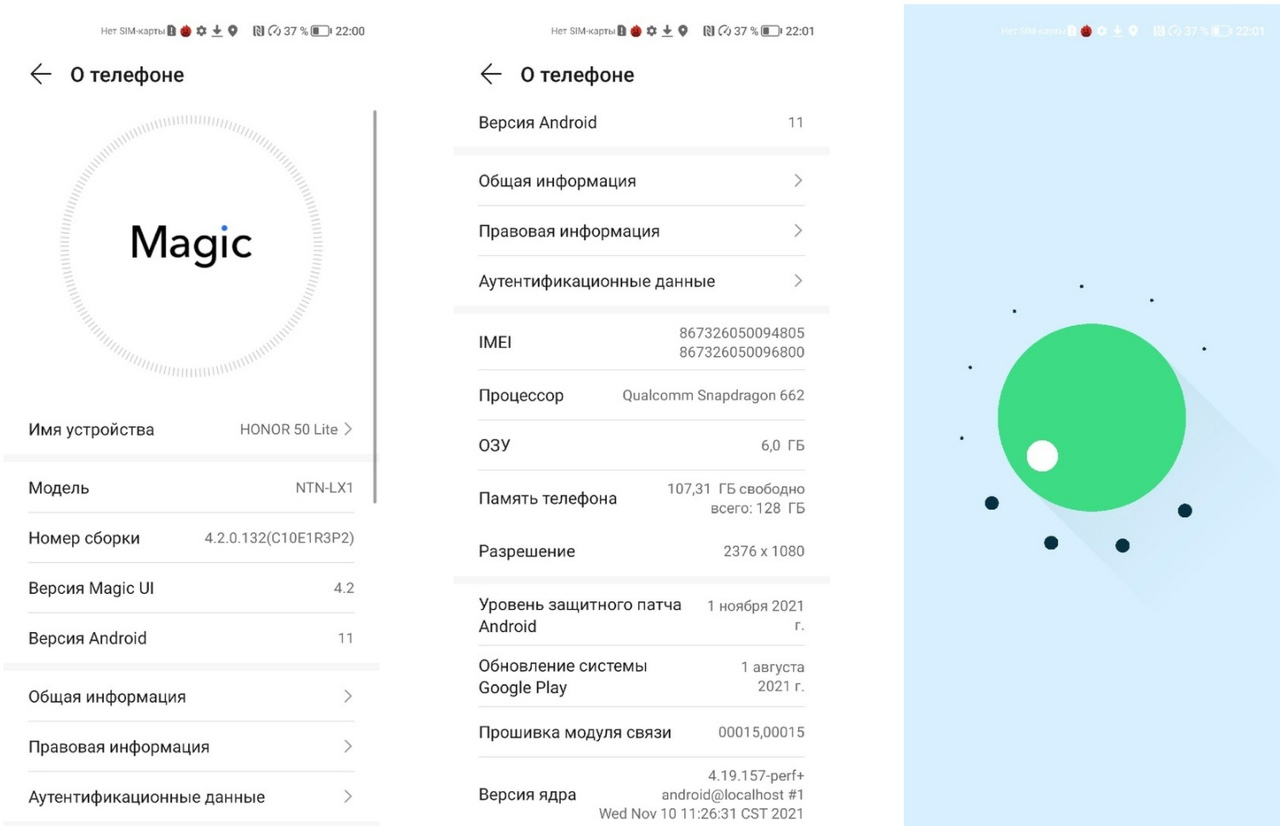Screen dimensions: 1280x826
Task: Tap the Разрешение label
Action: (526, 551)
